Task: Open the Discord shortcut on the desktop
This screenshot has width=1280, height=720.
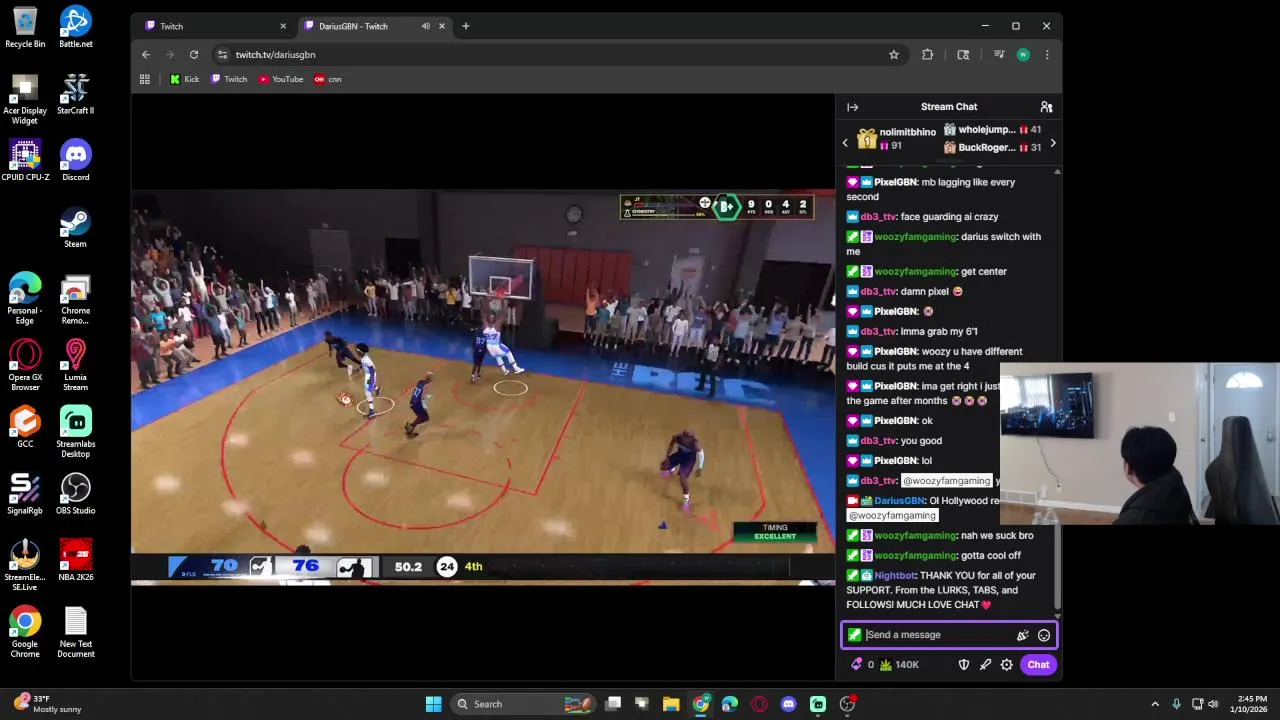Action: 75,160
